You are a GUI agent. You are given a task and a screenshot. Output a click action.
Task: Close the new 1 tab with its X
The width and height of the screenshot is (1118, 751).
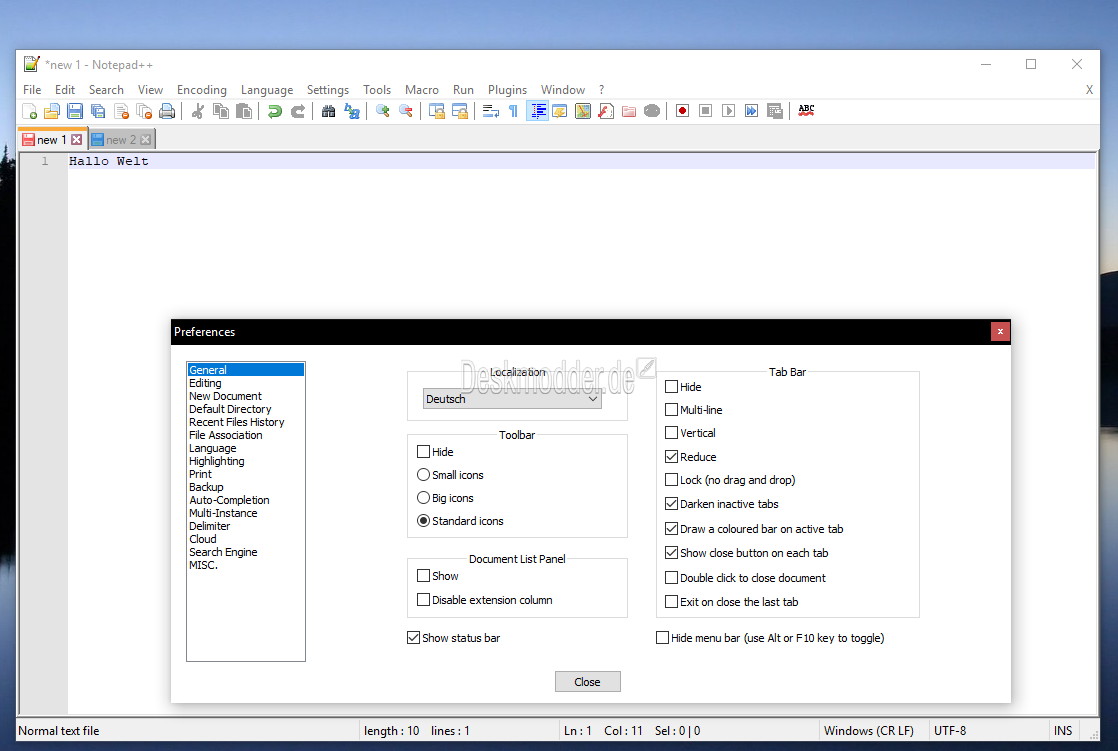(x=76, y=140)
